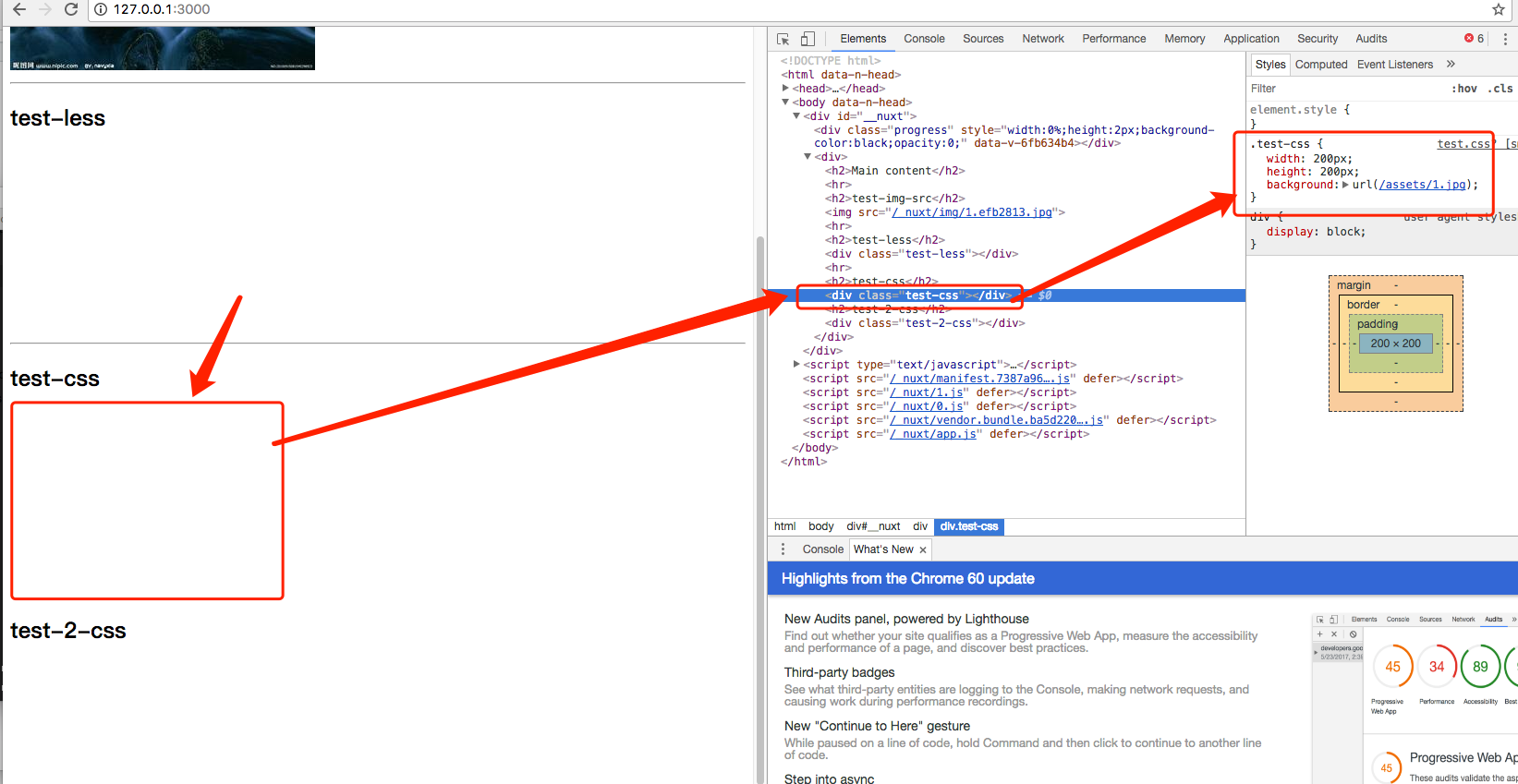1518x784 pixels.
Task: Open the vendor.bundle js script link
Action: [997, 420]
